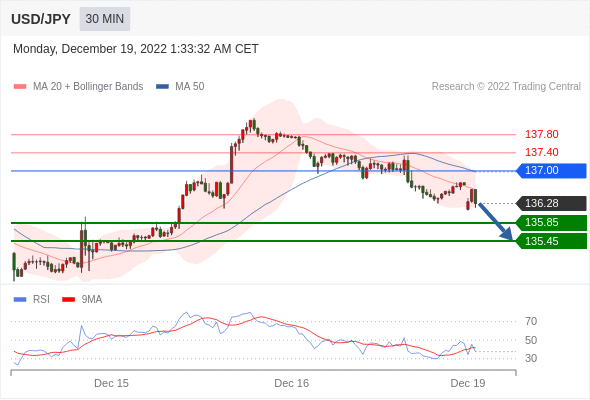Click the green 135.45 target price tag
The height and width of the screenshot is (400, 590).
[x=551, y=241]
